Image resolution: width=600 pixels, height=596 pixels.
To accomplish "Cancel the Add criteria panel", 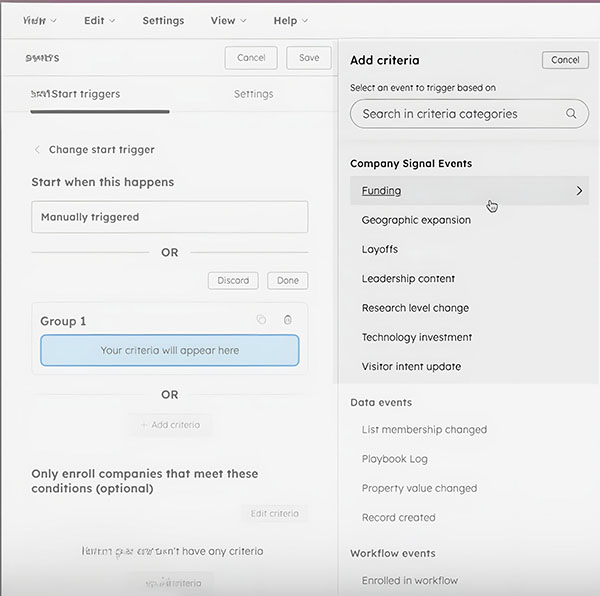I will click(564, 60).
